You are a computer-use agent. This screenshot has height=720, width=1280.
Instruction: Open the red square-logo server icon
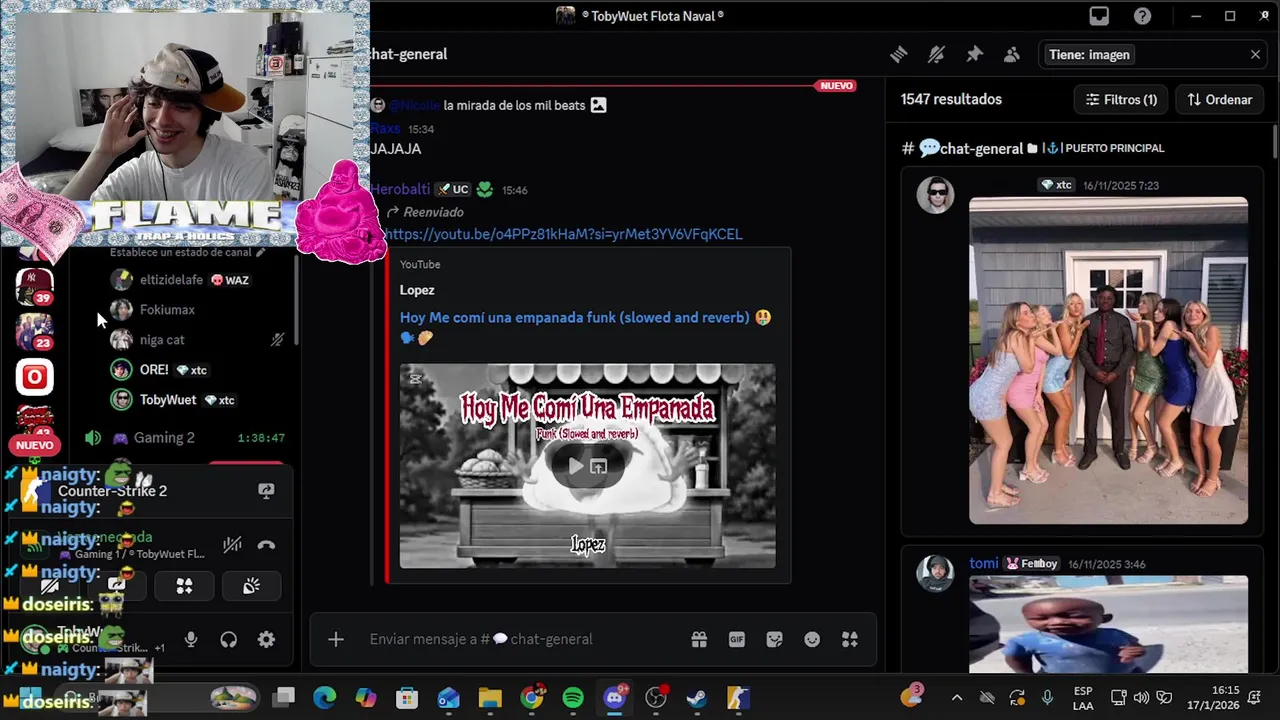coord(34,377)
